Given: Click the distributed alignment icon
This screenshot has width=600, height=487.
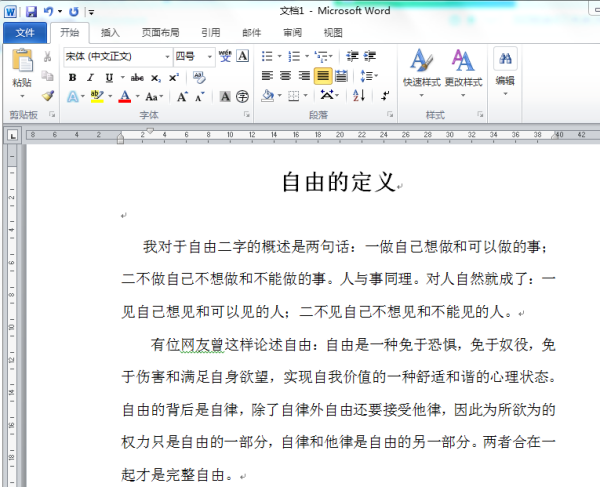Looking at the screenshot, I should pos(341,76).
